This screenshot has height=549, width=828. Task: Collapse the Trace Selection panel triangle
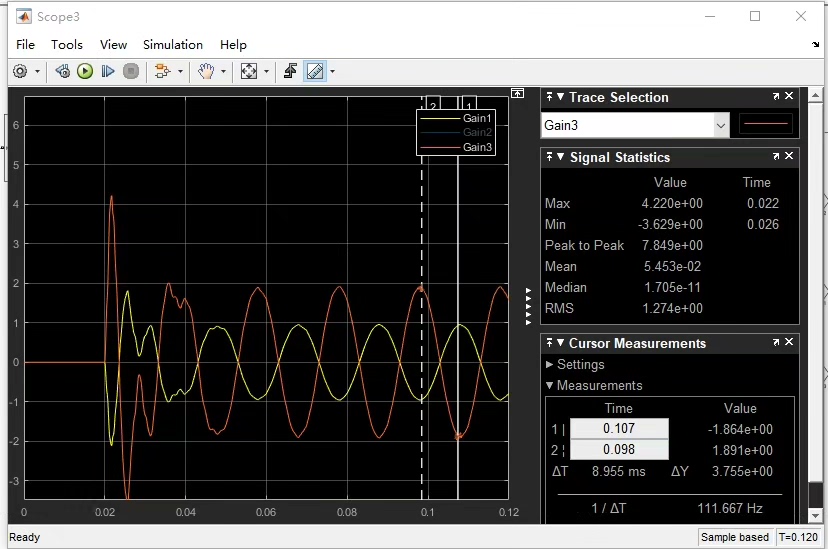pos(561,97)
